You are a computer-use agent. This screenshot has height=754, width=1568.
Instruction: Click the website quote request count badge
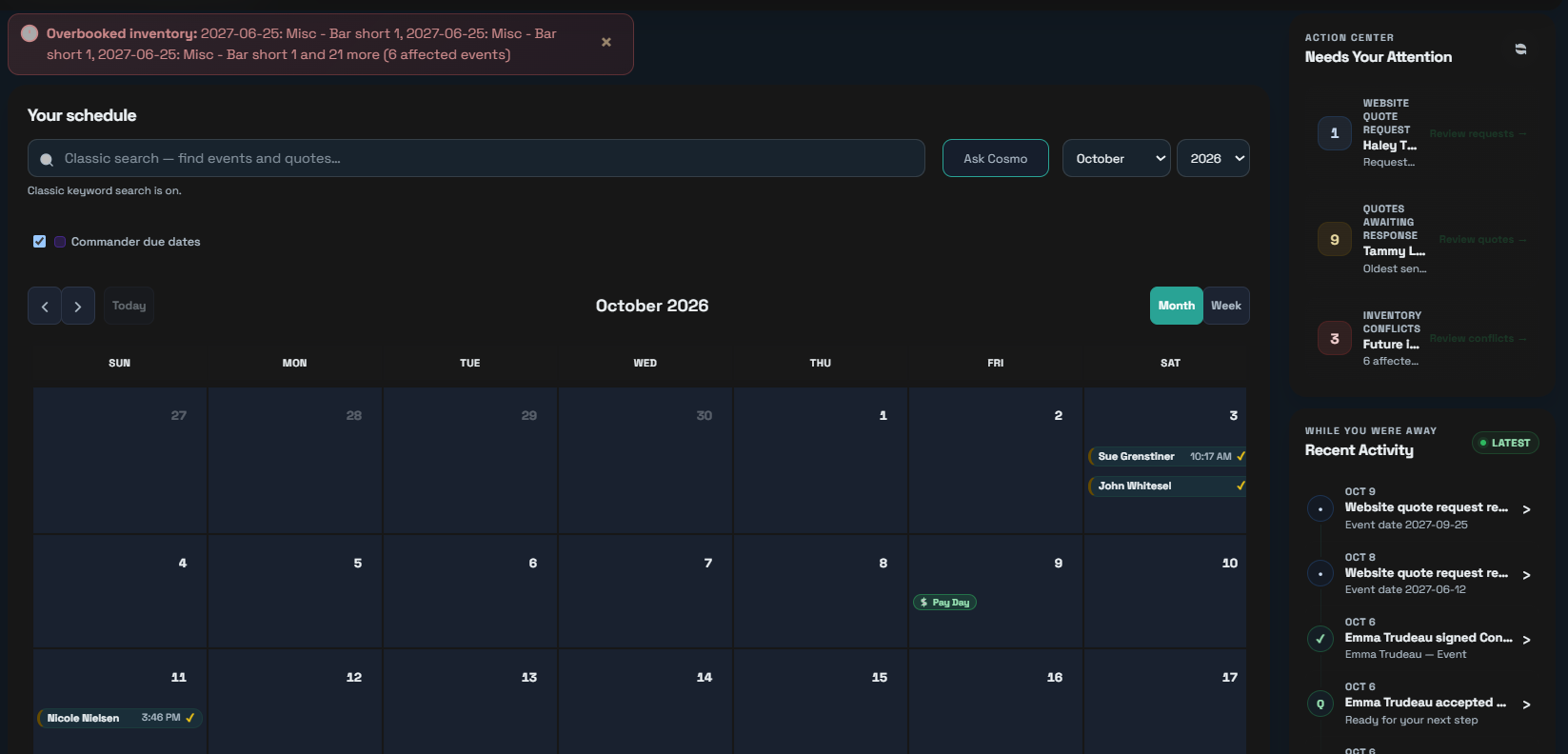[x=1335, y=133]
